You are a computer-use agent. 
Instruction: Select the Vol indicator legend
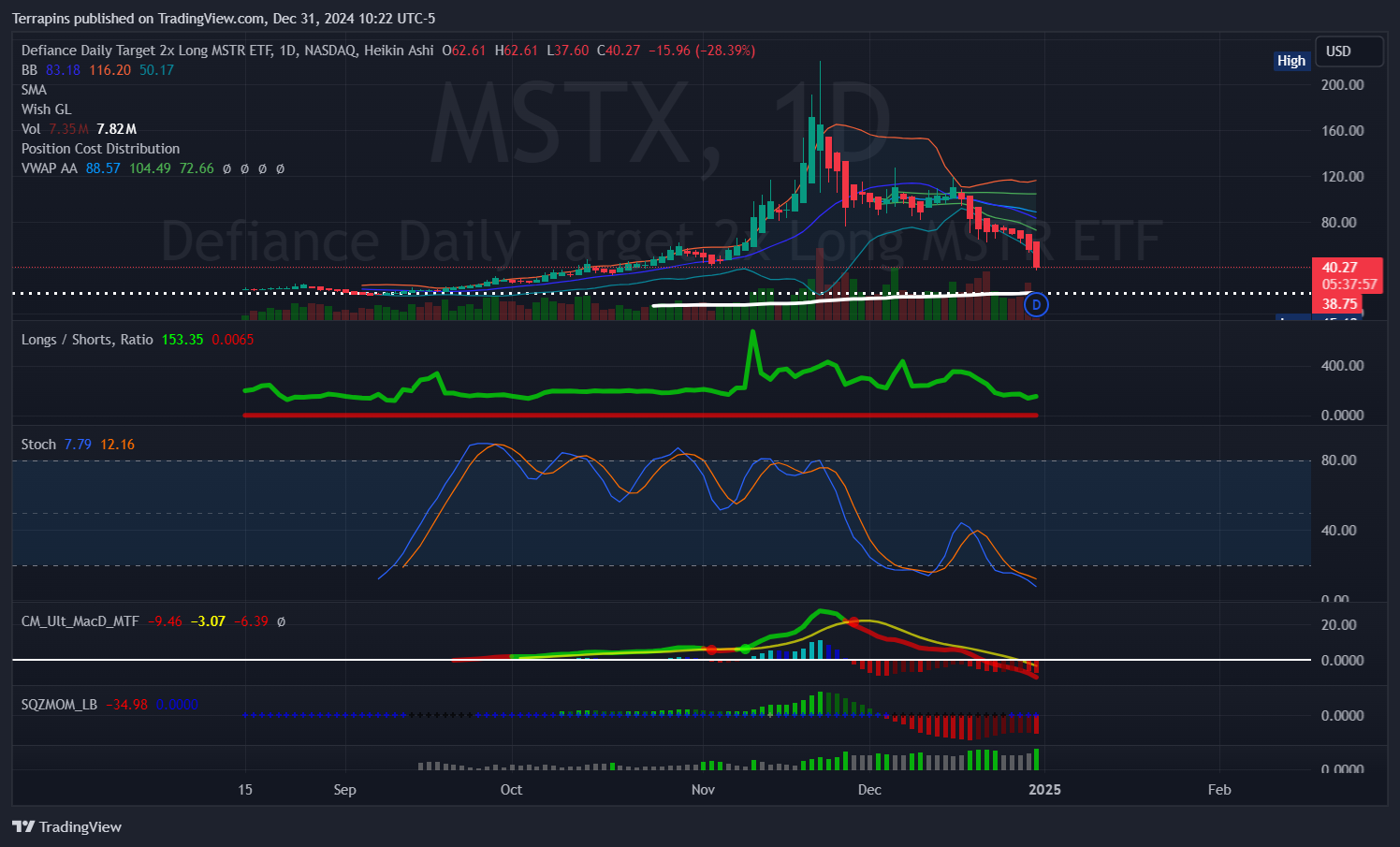(x=31, y=129)
